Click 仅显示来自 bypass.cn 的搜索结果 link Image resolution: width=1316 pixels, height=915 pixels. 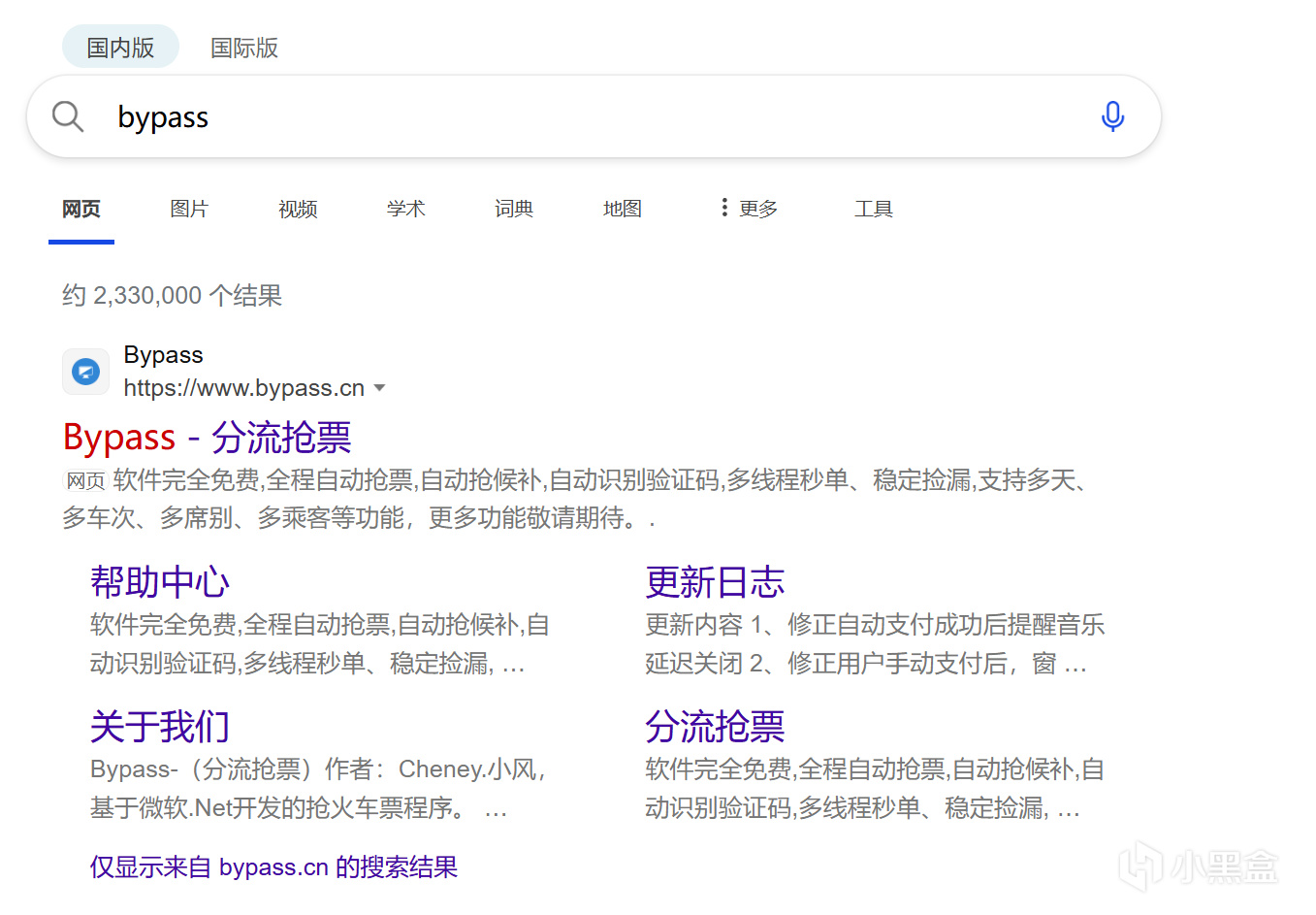point(273,866)
